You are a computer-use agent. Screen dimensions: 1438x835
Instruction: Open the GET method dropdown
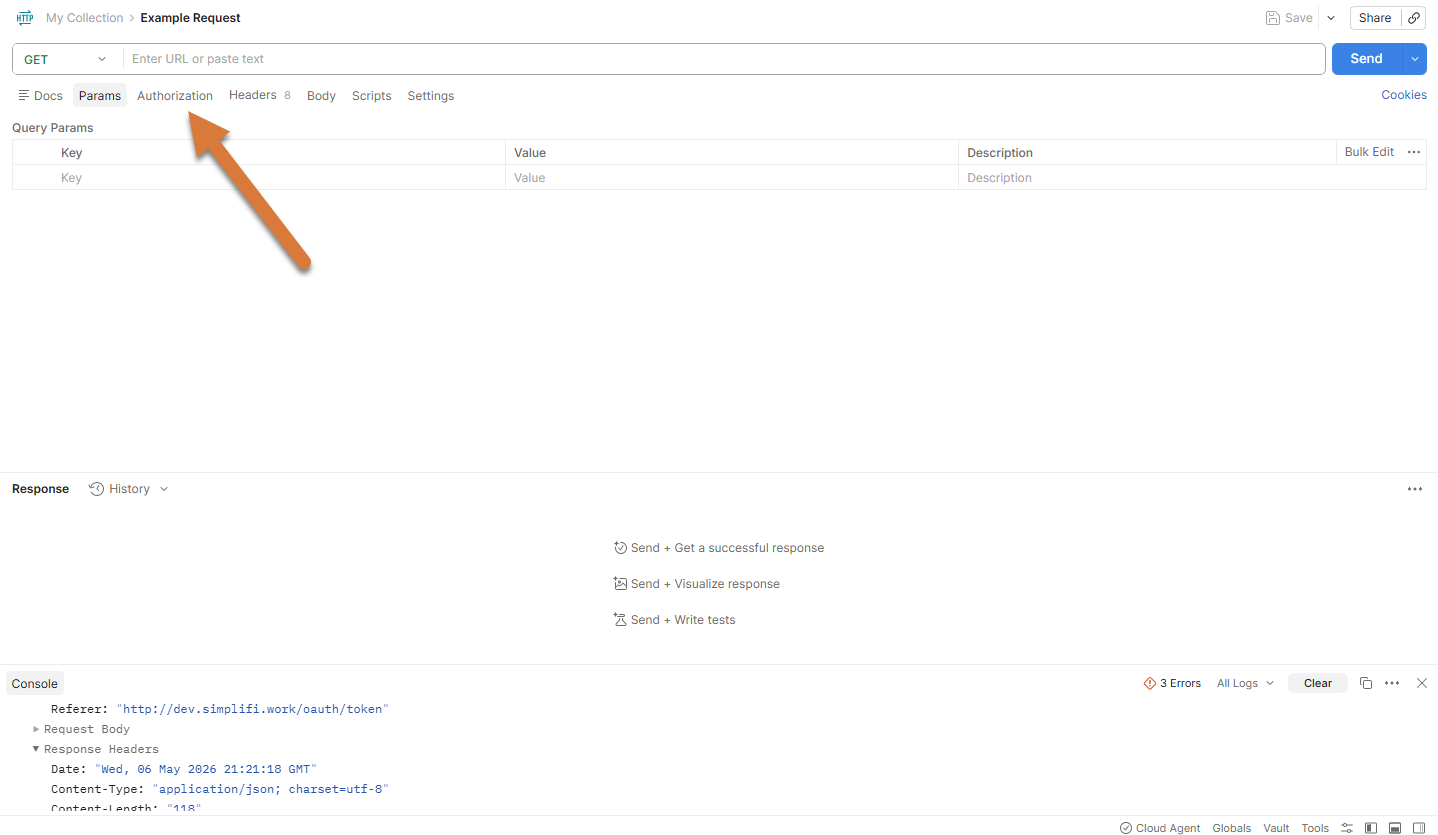pyautogui.click(x=66, y=59)
